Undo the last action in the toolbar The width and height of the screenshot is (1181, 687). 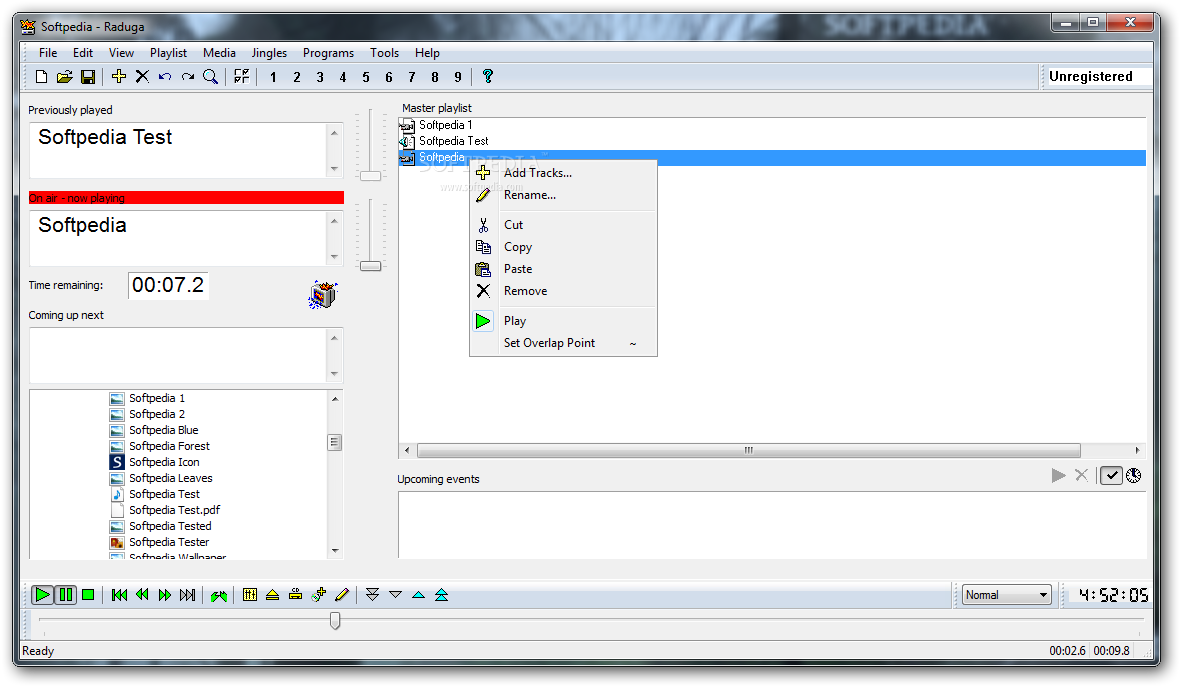(x=165, y=77)
